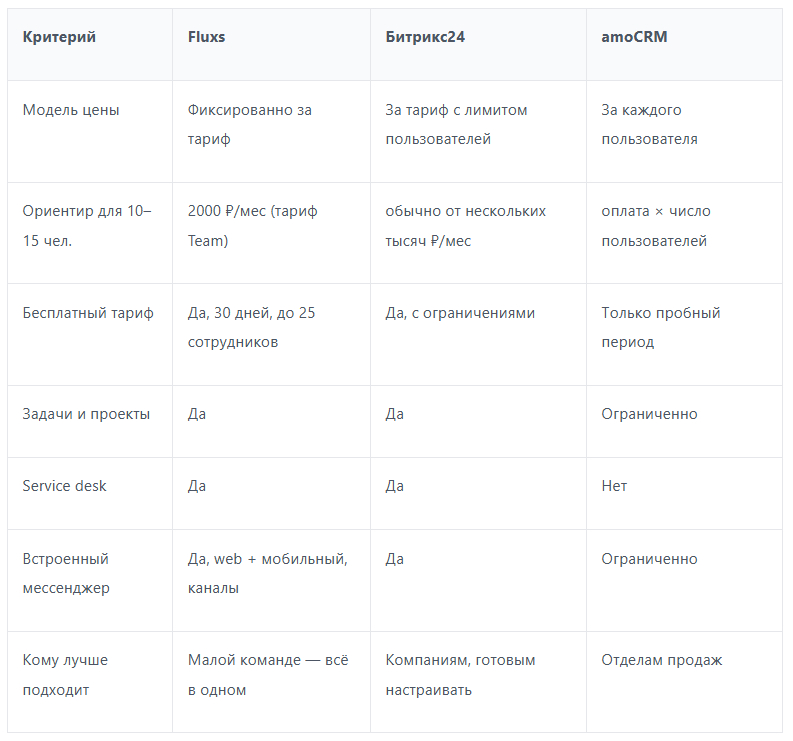This screenshot has width=793, height=741.
Task: Select the обычно от нескольких тысяч cell
Action: click(x=466, y=226)
